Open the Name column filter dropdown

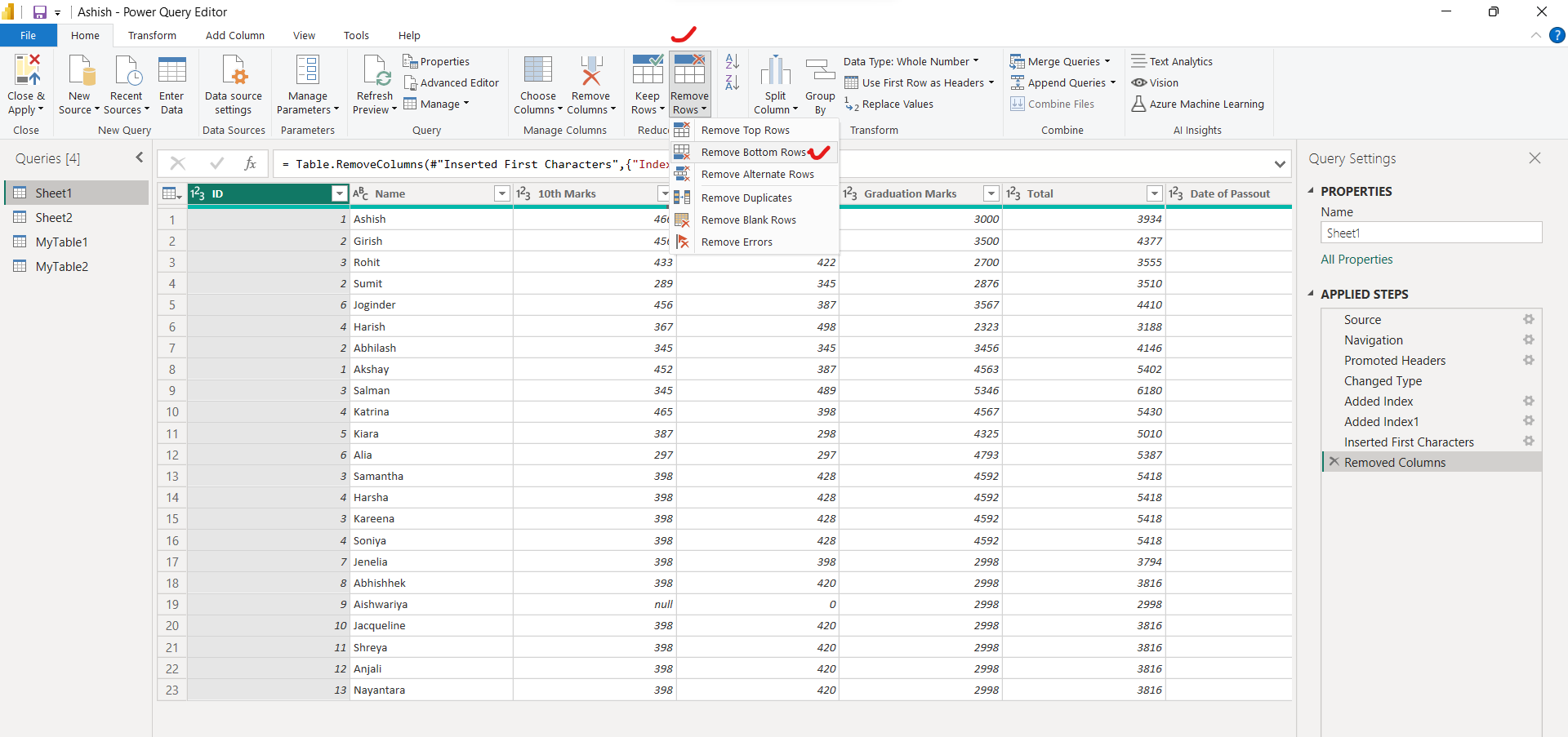[502, 193]
